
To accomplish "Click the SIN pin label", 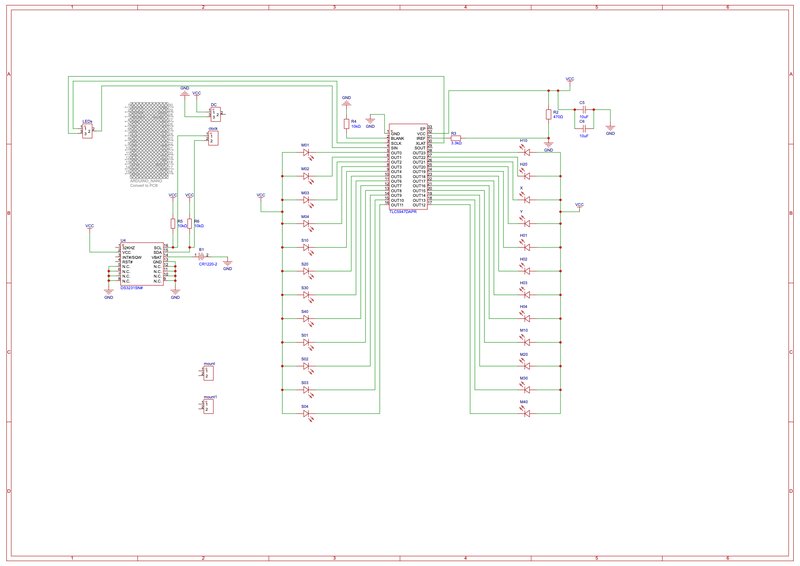I will coord(394,148).
